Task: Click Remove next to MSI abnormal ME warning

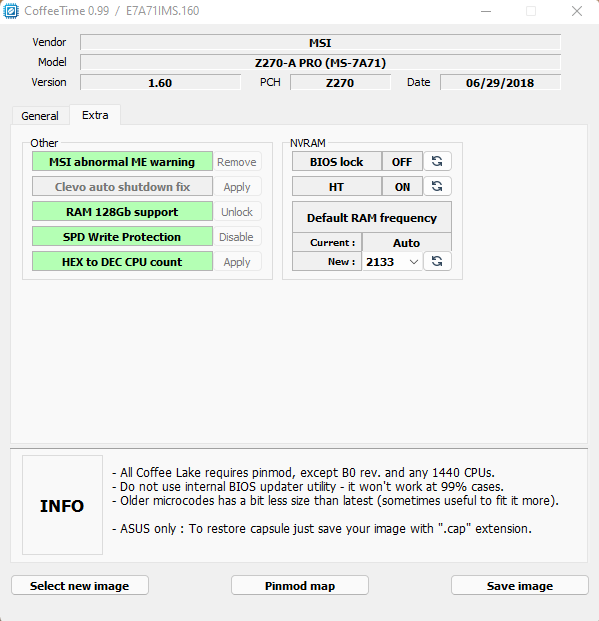Action: point(237,162)
